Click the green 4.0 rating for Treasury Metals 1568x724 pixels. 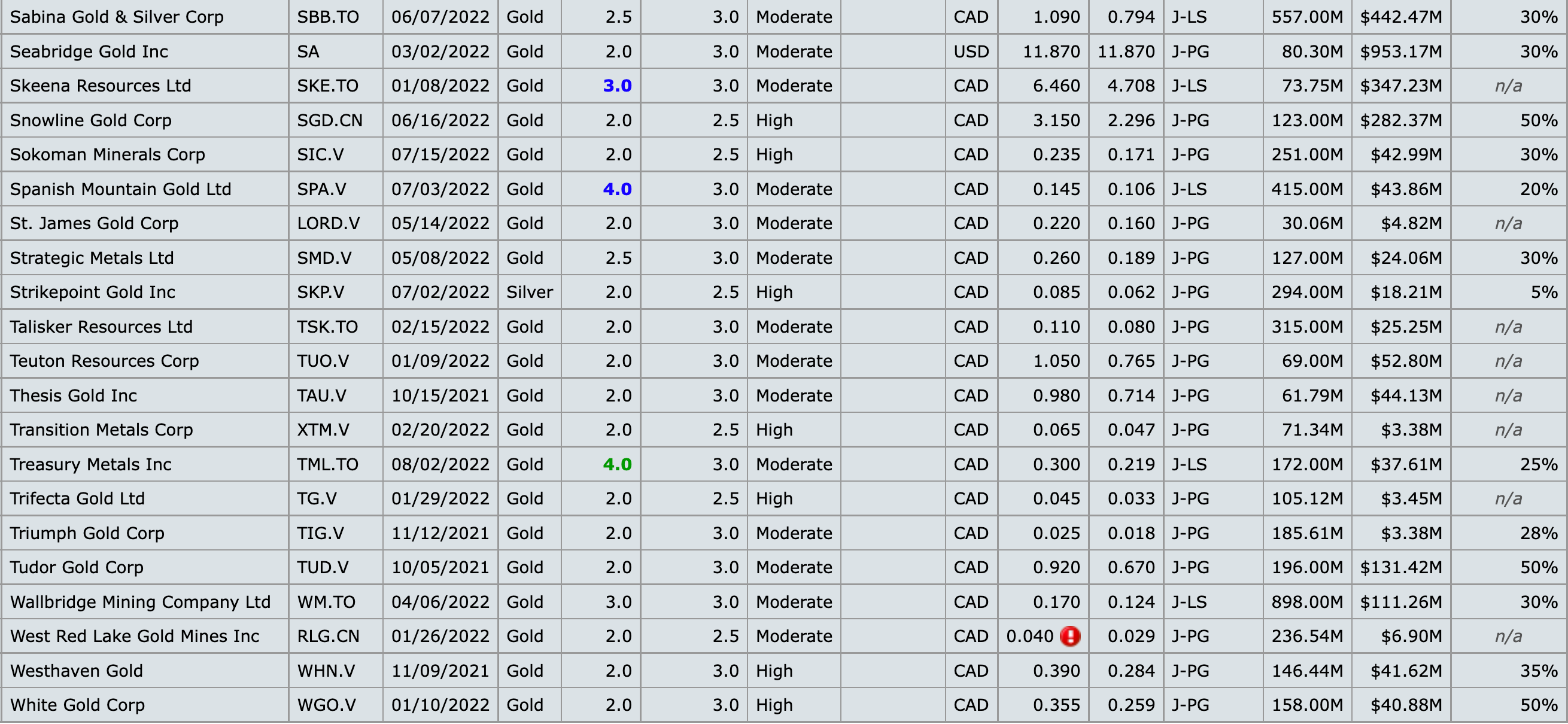[x=616, y=465]
